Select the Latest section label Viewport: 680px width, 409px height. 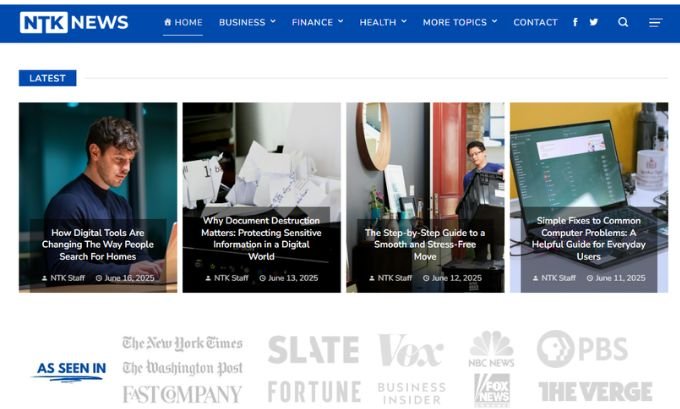[48, 78]
